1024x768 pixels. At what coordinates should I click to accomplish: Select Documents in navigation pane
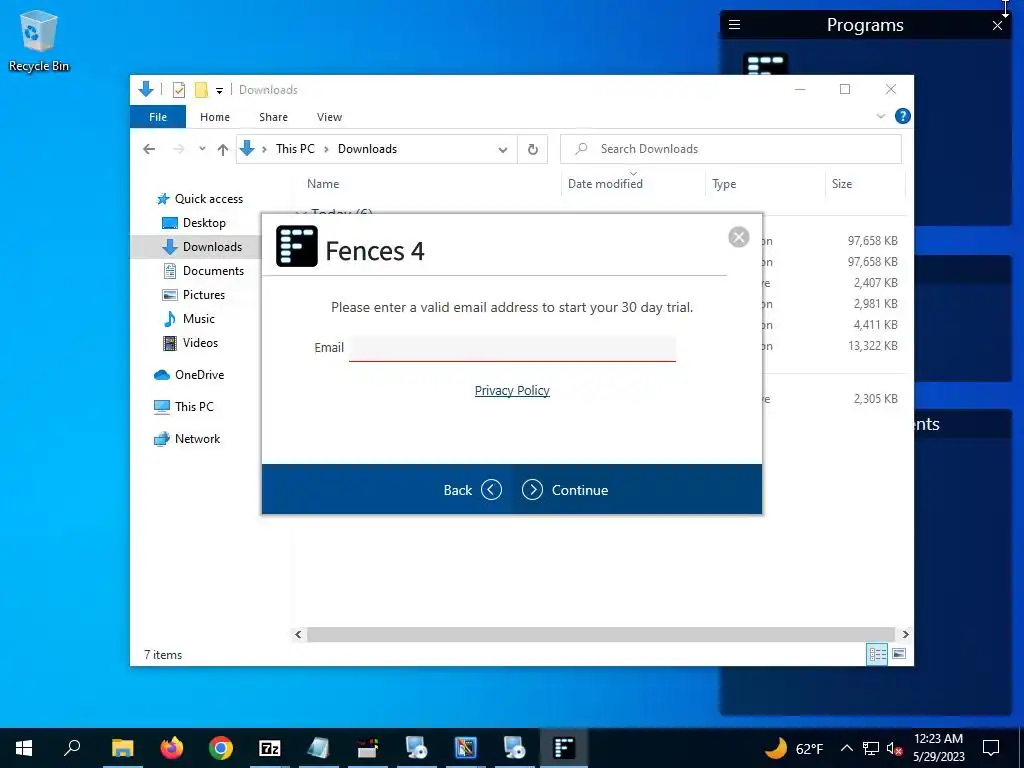[x=203, y=270]
